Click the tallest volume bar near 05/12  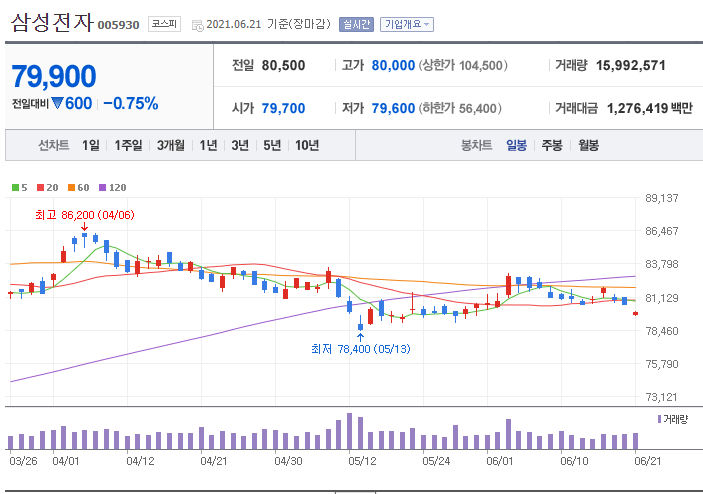click(350, 431)
